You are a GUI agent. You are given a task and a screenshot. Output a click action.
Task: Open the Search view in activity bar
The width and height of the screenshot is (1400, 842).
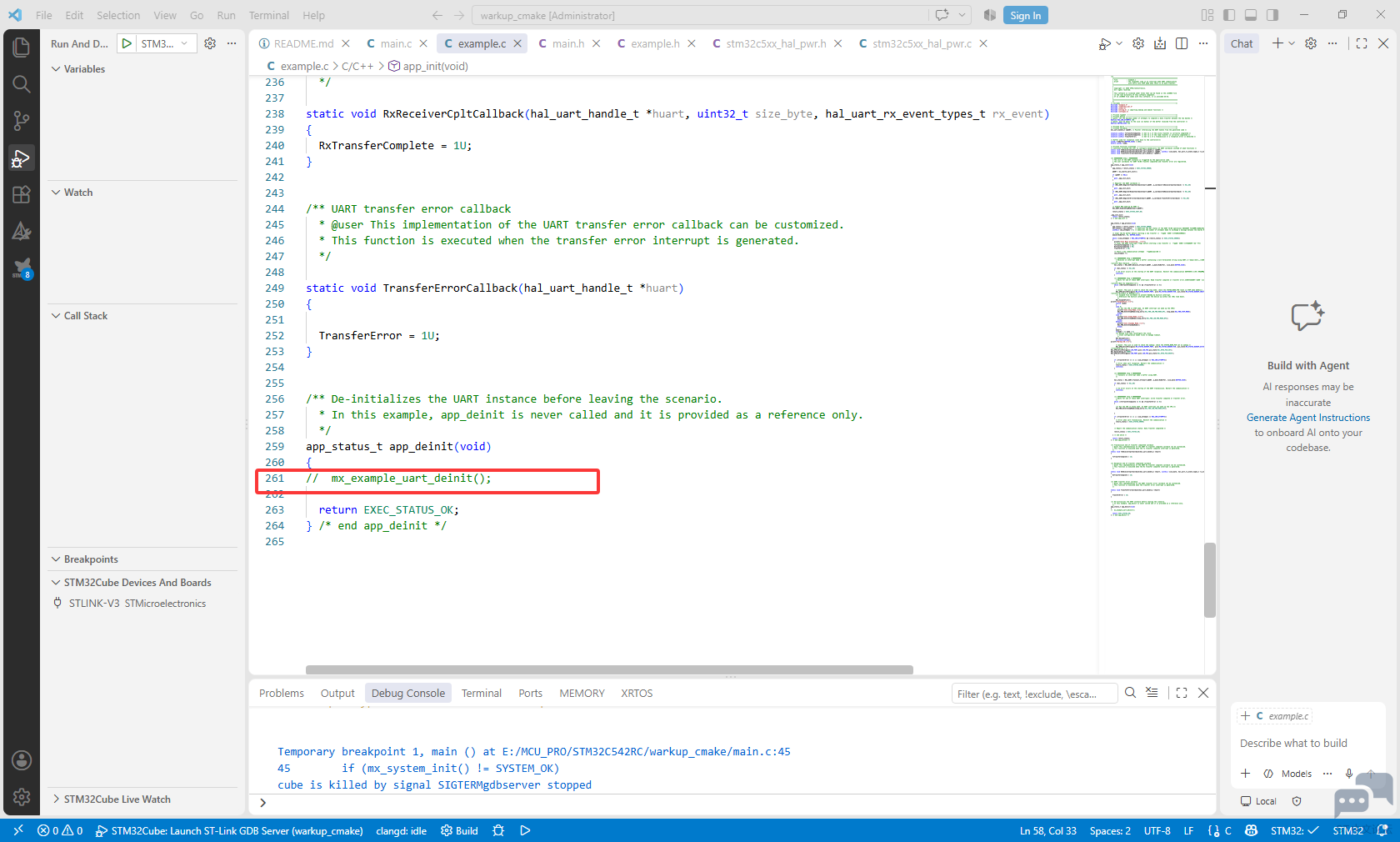(22, 84)
